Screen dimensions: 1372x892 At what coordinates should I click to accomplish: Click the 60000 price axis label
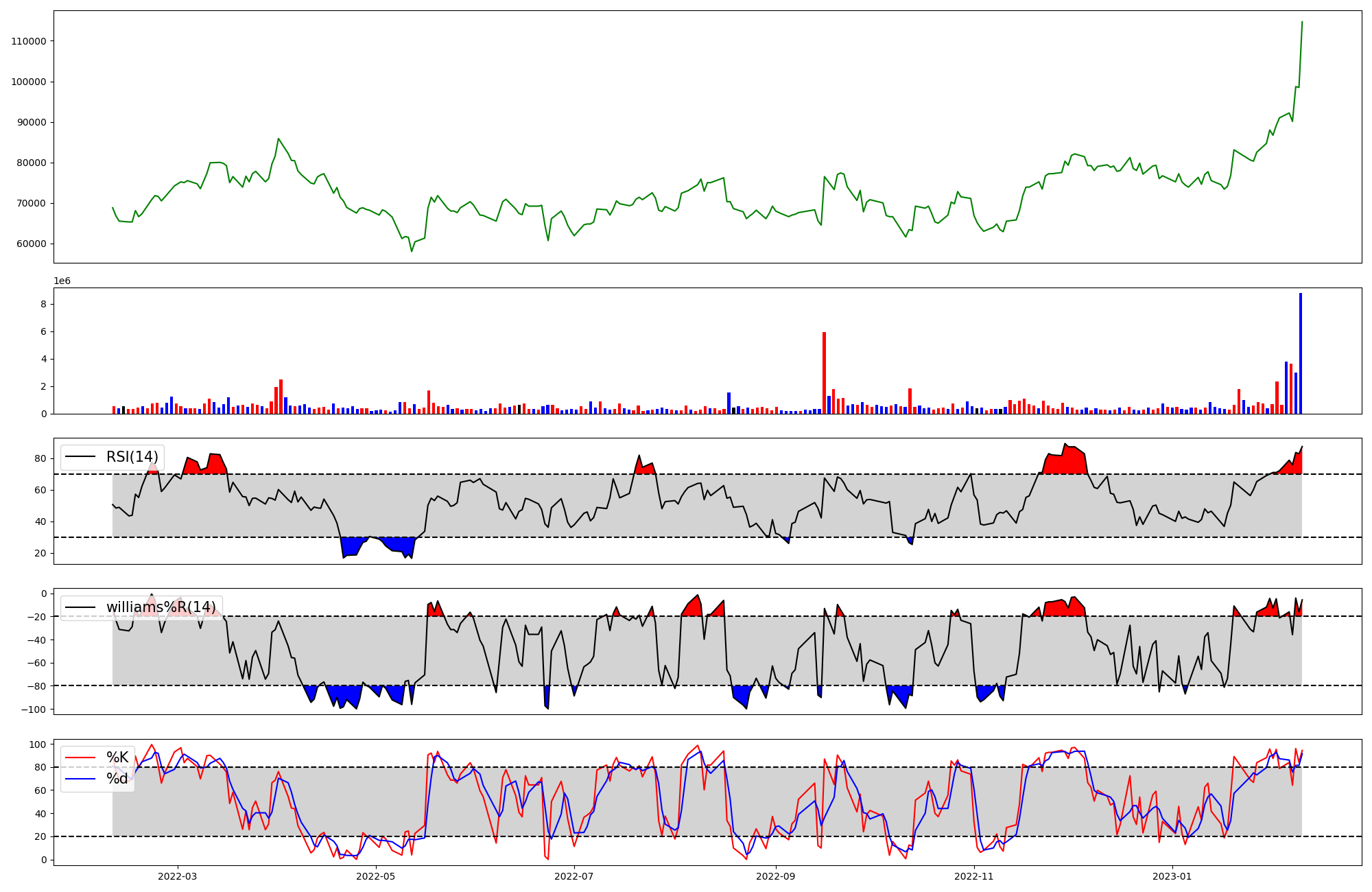(31, 244)
